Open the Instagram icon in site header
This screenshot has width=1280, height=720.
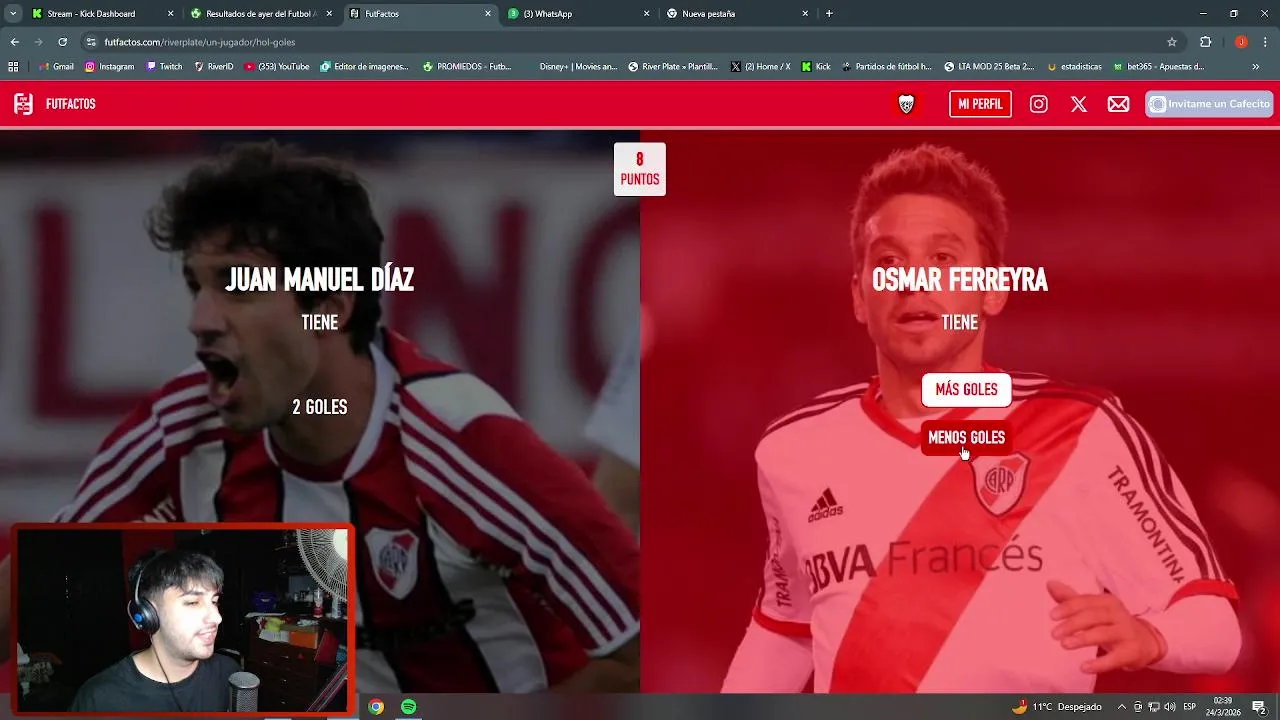(1039, 104)
